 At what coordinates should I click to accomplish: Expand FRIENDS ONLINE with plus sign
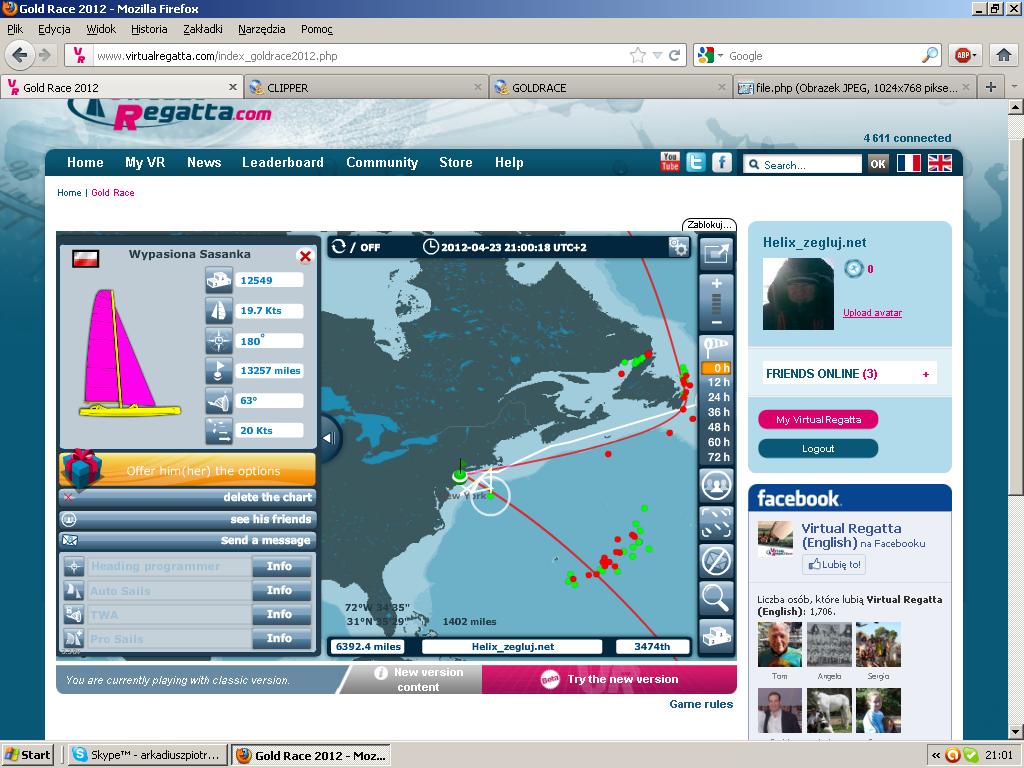click(925, 374)
